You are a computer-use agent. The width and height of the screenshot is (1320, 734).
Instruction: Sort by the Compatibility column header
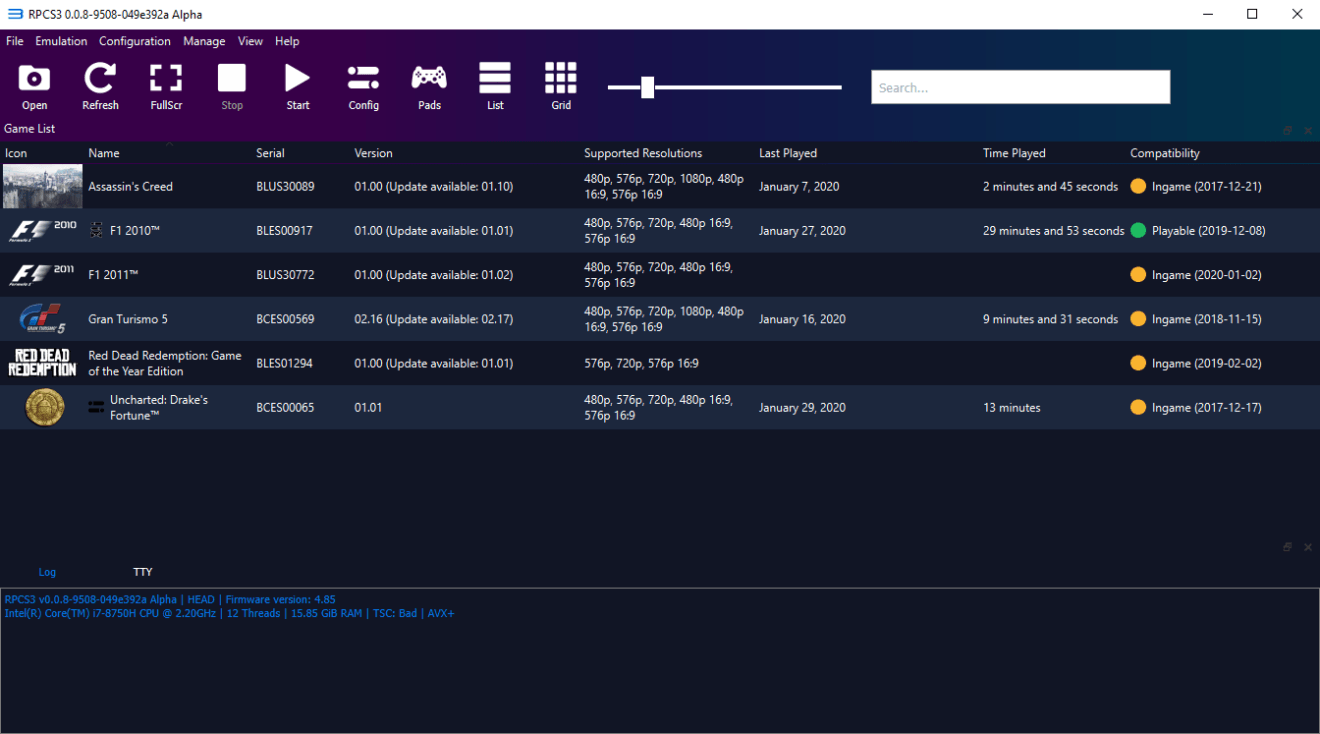tap(1165, 153)
